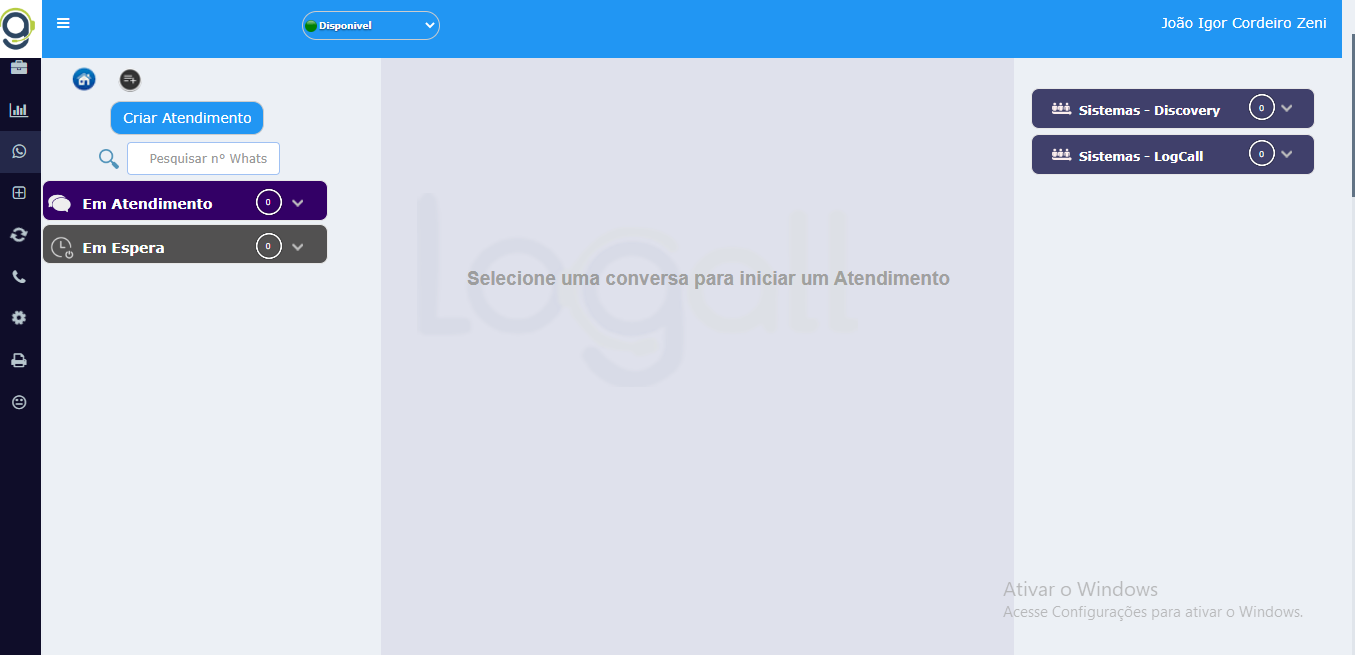Click the Sistemas - Discovery label
This screenshot has height=655, width=1355.
pyautogui.click(x=1149, y=110)
